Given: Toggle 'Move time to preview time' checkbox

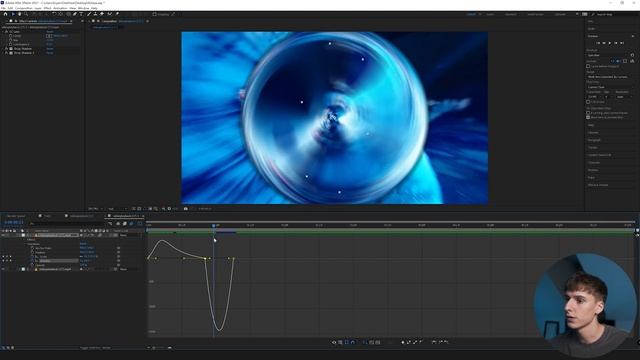Looking at the screenshot, I should click(x=588, y=117).
